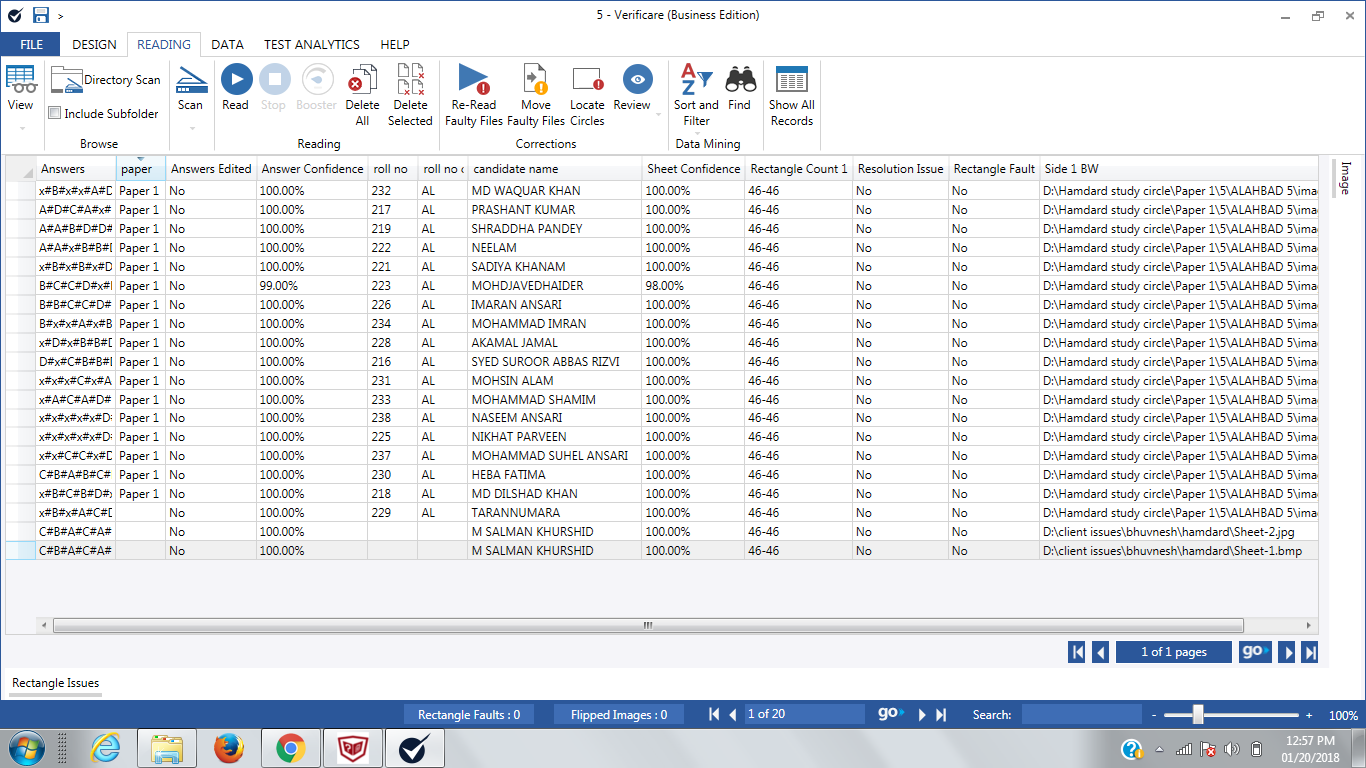The image size is (1366, 768).
Task: Open Windows Start menu
Action: 26,748
